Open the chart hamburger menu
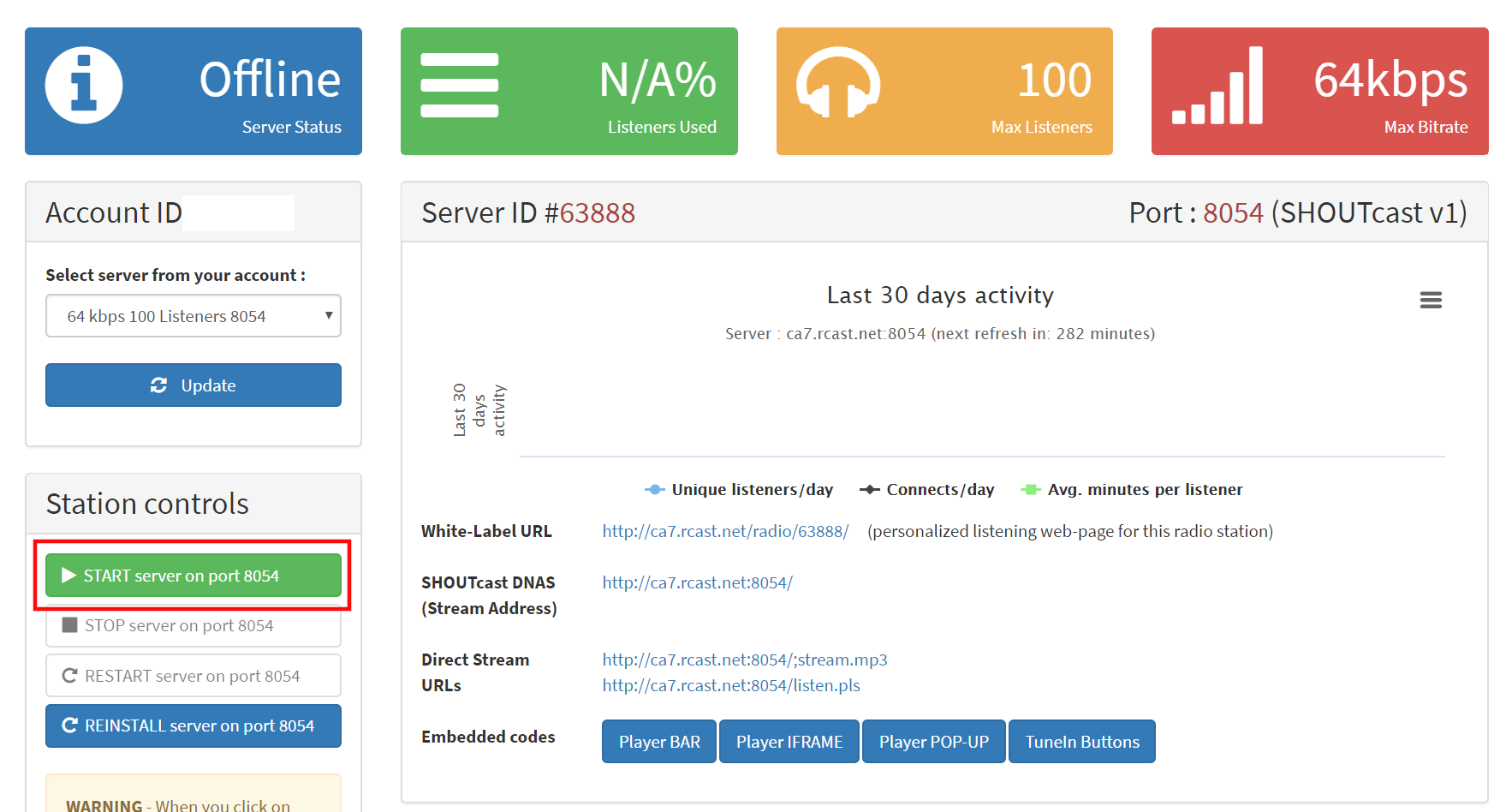 pos(1431,300)
